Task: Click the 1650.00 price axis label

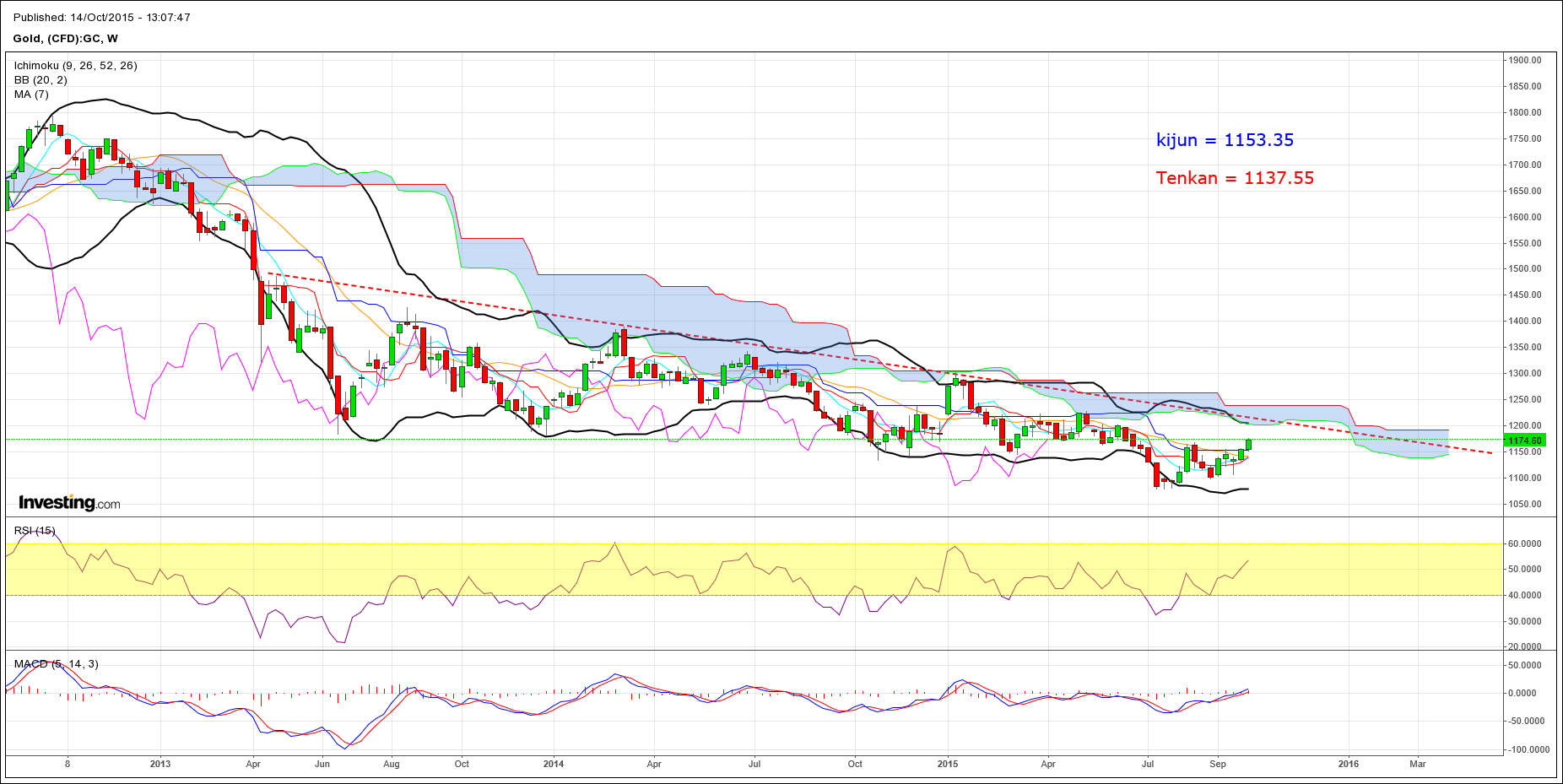Action: pyautogui.click(x=1525, y=191)
